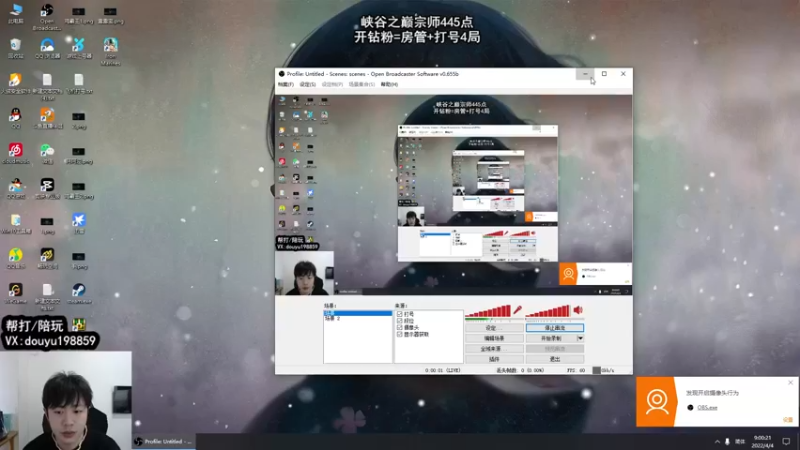Open the orange live-streaming companion desktop icon
Screen dimensions: 800x450
point(47,118)
